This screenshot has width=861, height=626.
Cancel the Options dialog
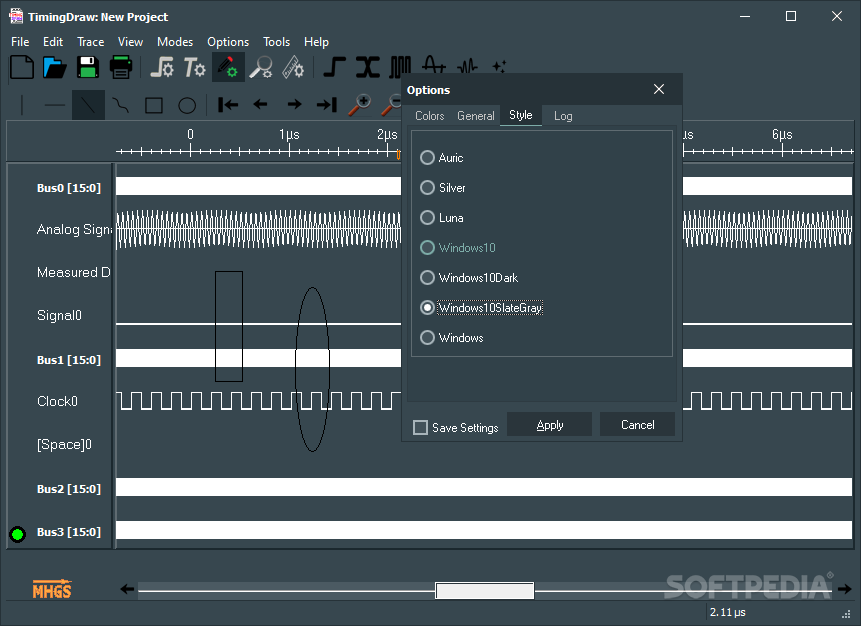[x=638, y=424]
